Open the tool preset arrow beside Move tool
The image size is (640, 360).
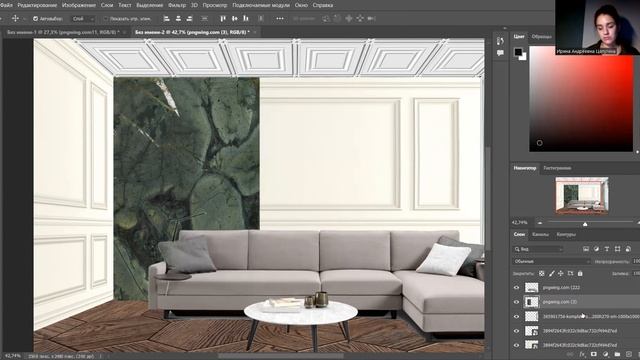(x=24, y=19)
